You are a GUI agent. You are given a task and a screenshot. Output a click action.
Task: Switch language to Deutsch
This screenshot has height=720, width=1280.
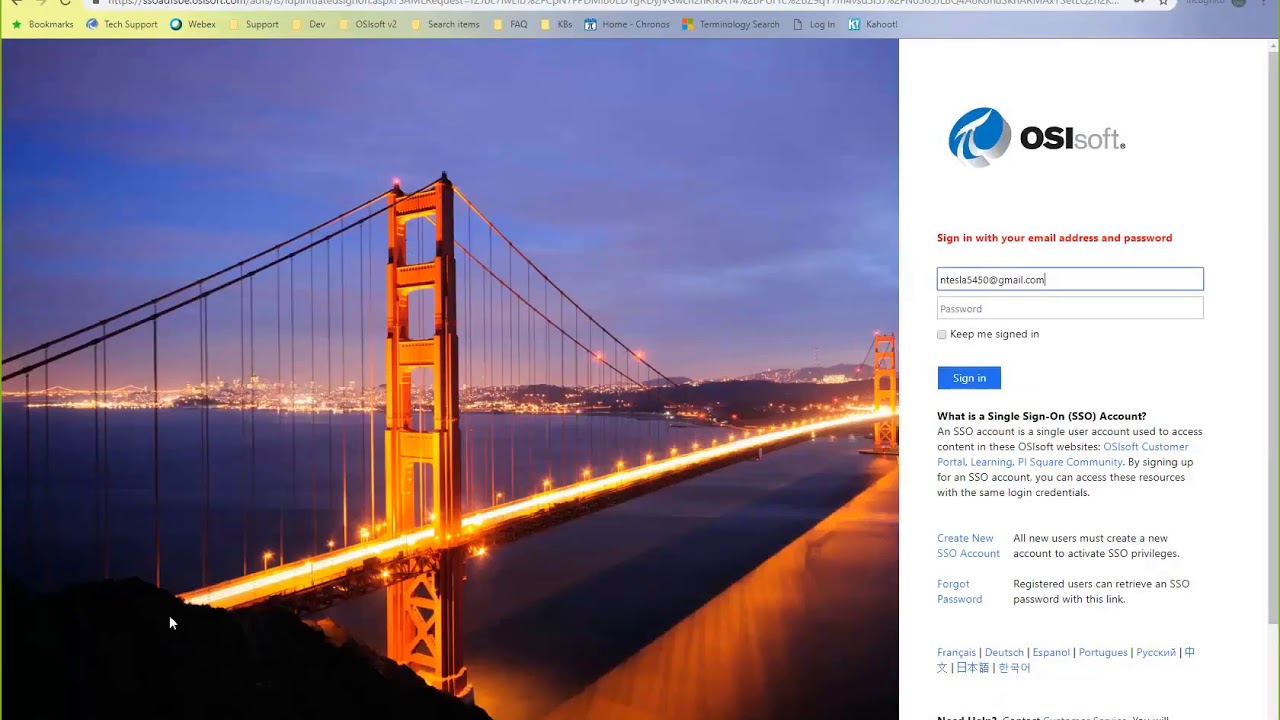pos(1004,652)
